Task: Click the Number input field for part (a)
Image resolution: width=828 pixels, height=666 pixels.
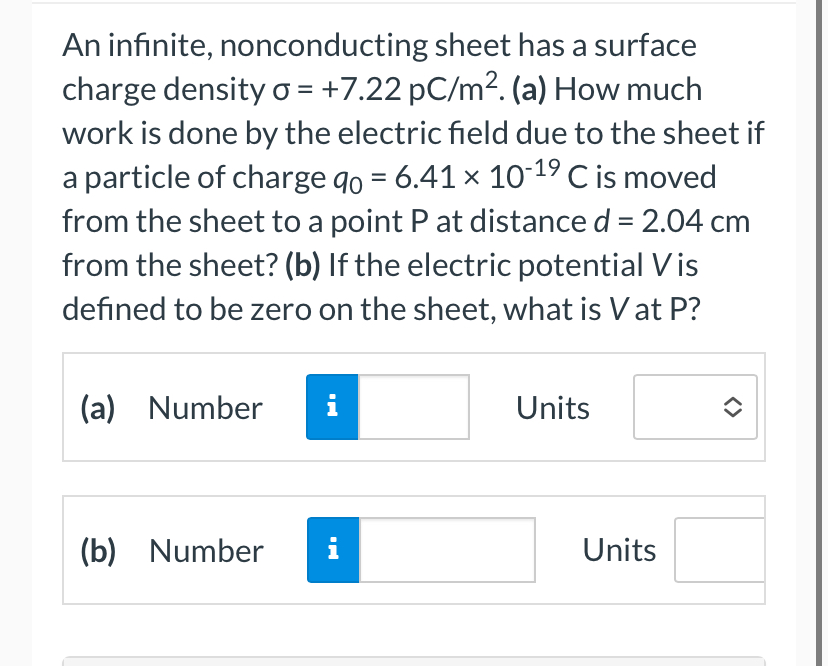Action: tap(415, 407)
